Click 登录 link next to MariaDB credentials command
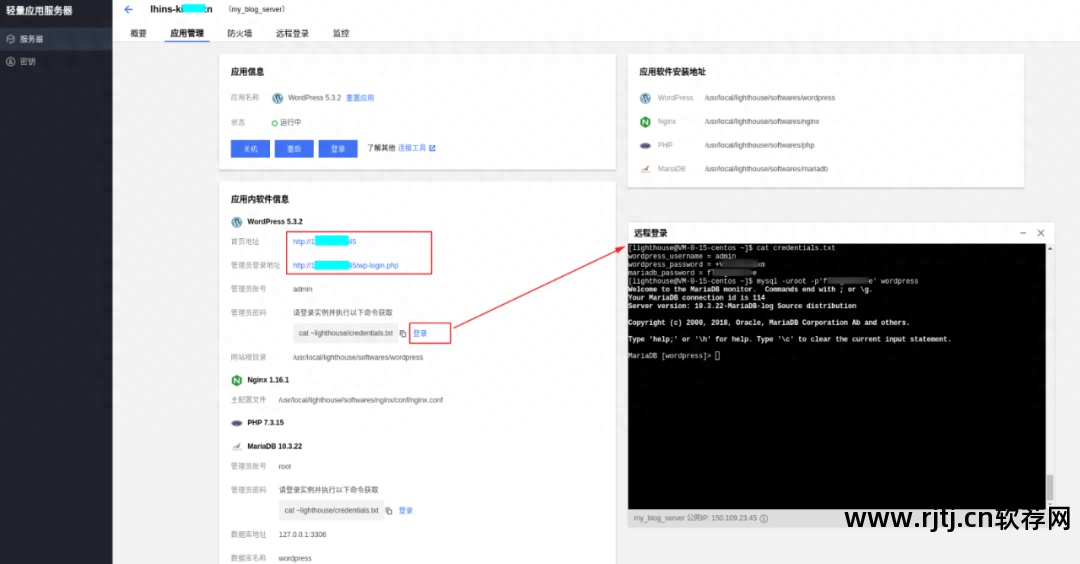 [406, 511]
